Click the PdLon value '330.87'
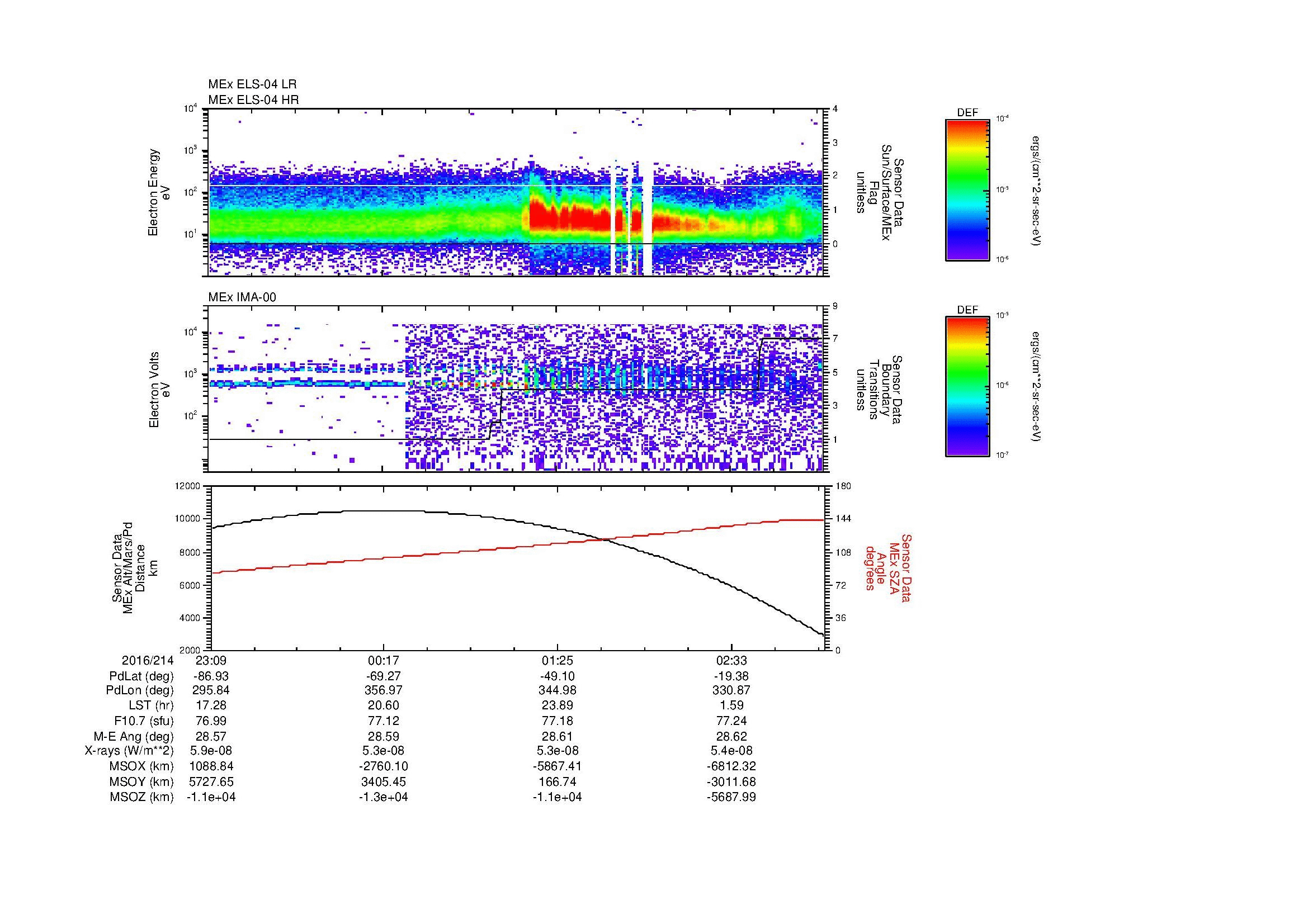 pos(731,690)
